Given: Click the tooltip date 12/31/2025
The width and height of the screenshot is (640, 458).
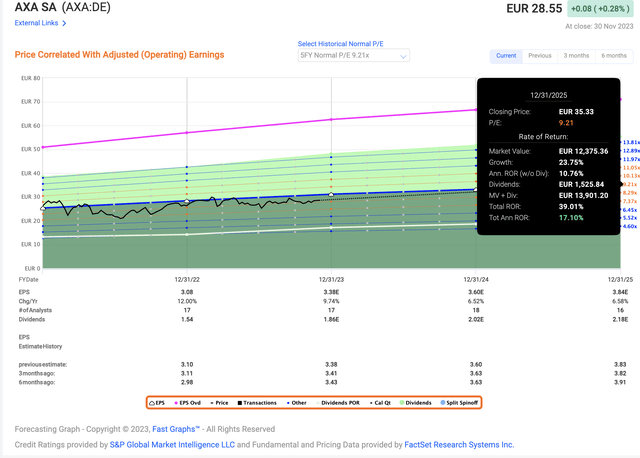Looking at the screenshot, I should pyautogui.click(x=549, y=95).
